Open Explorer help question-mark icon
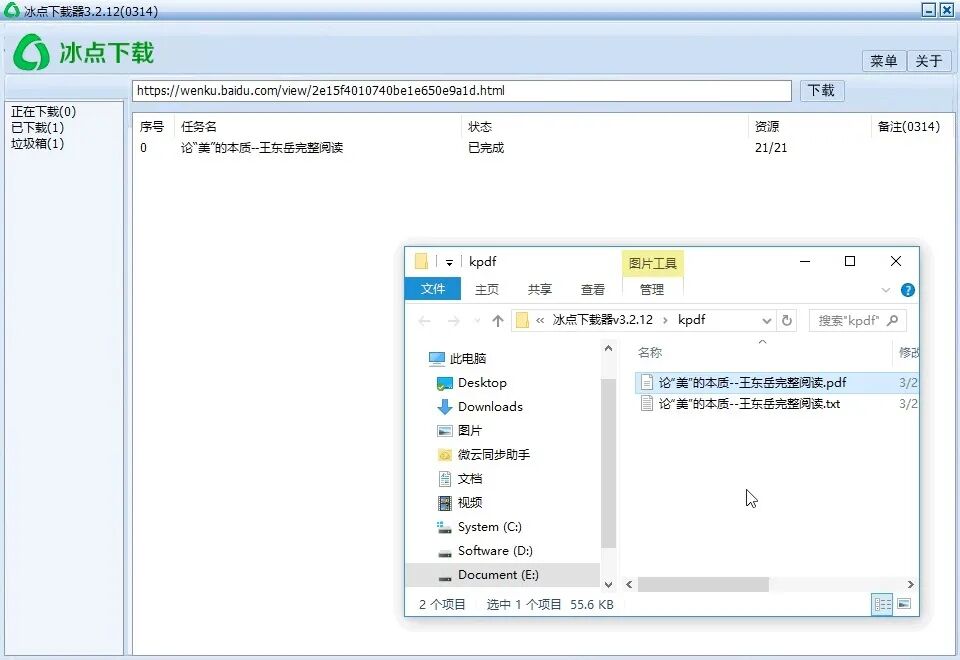960x660 pixels. click(x=908, y=290)
